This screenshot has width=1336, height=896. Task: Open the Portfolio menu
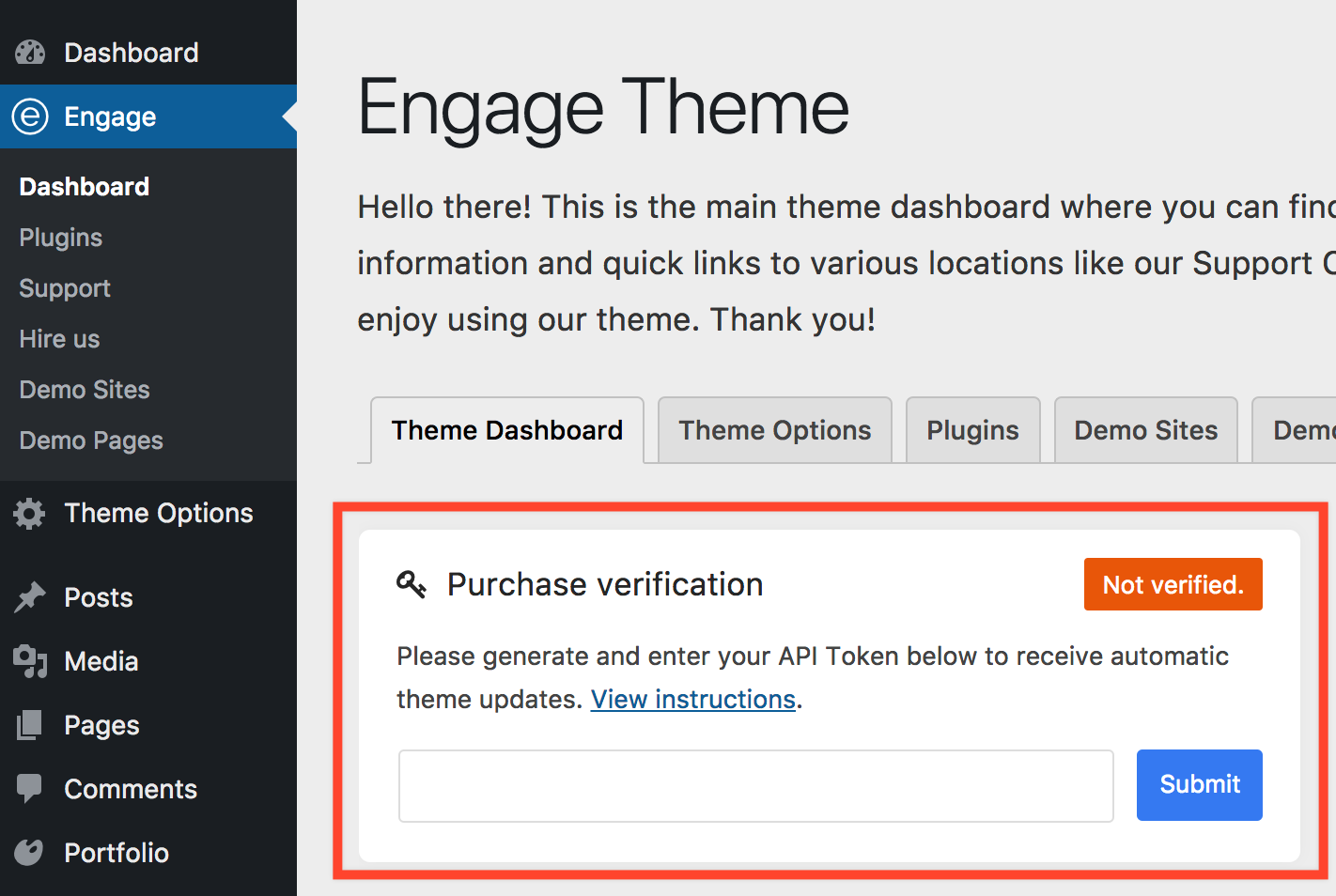pyautogui.click(x=148, y=853)
